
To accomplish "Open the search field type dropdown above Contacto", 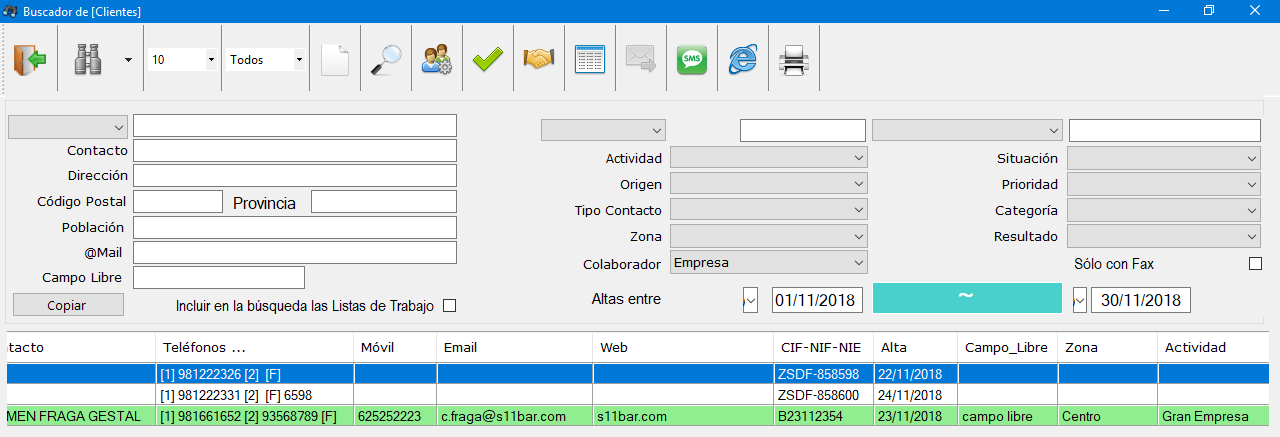I will (x=68, y=127).
